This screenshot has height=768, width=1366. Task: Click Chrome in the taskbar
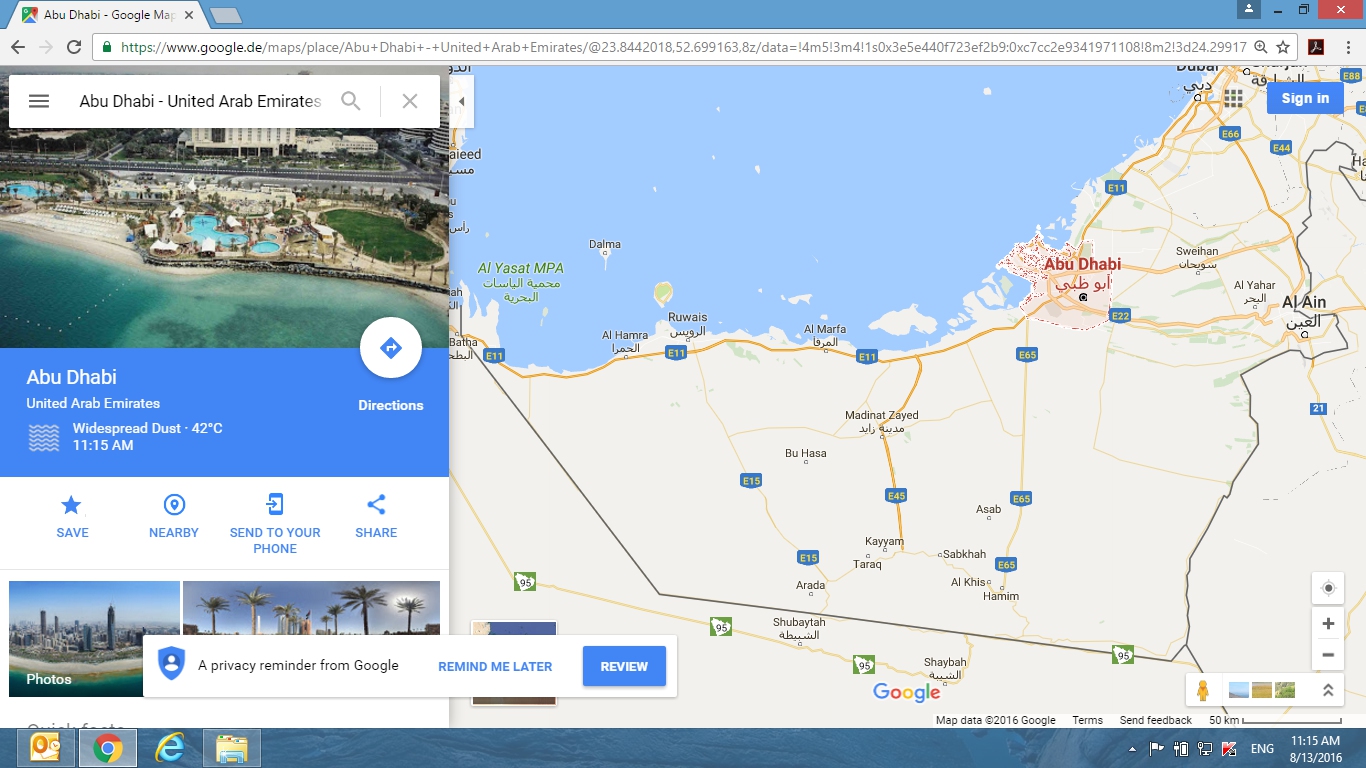108,748
